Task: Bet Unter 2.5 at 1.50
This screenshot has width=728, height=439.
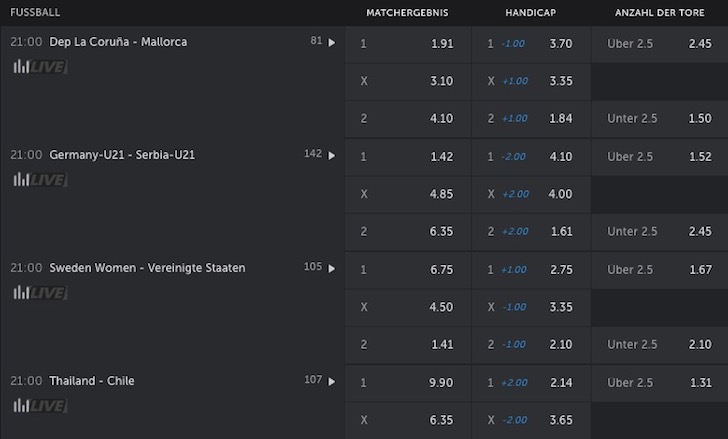Action: point(660,119)
